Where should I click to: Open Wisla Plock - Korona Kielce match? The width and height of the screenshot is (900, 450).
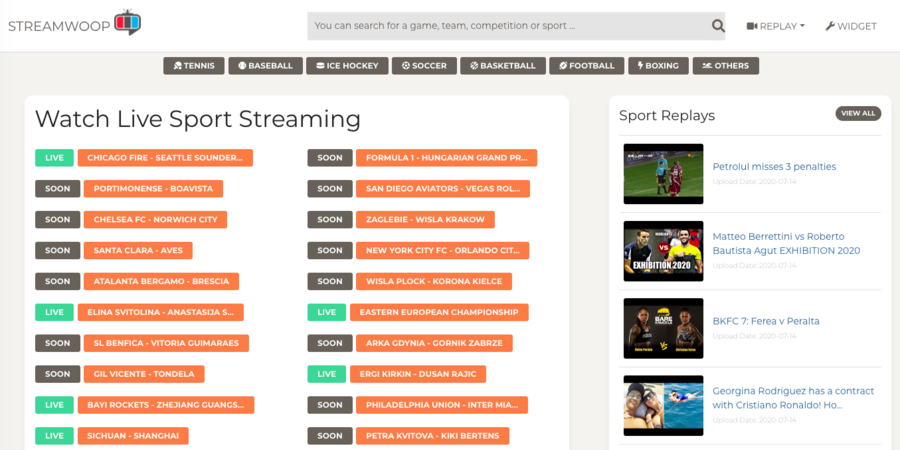tap(434, 281)
